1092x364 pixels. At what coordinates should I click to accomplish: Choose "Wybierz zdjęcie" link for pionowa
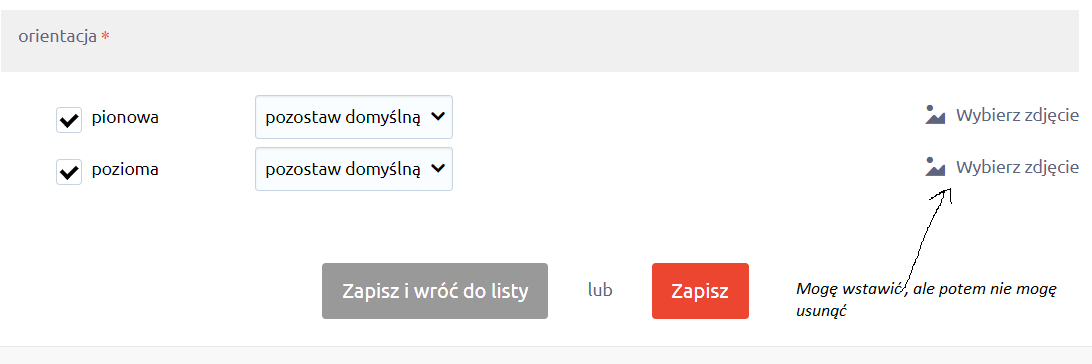coord(1017,116)
